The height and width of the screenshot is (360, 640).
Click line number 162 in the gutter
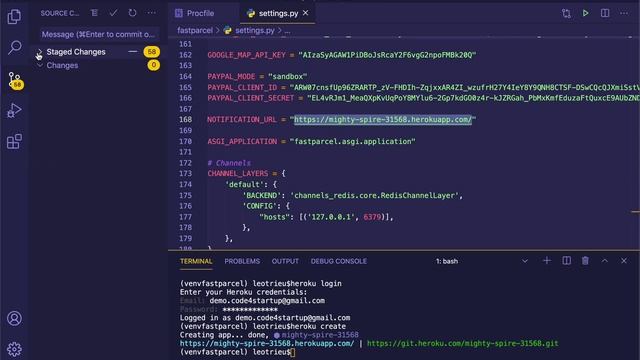[x=185, y=55]
